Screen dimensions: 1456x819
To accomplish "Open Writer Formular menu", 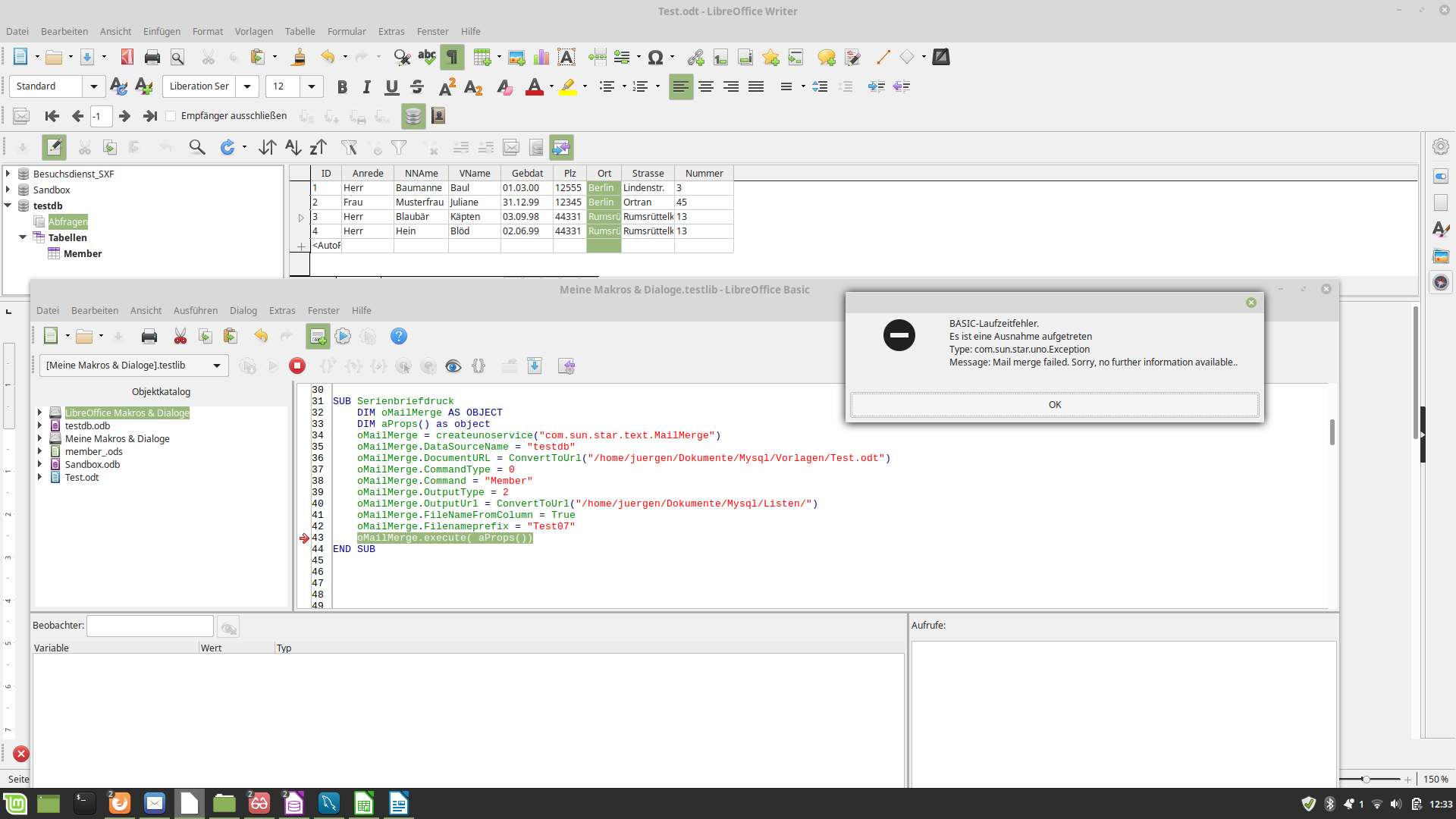I will click(347, 31).
